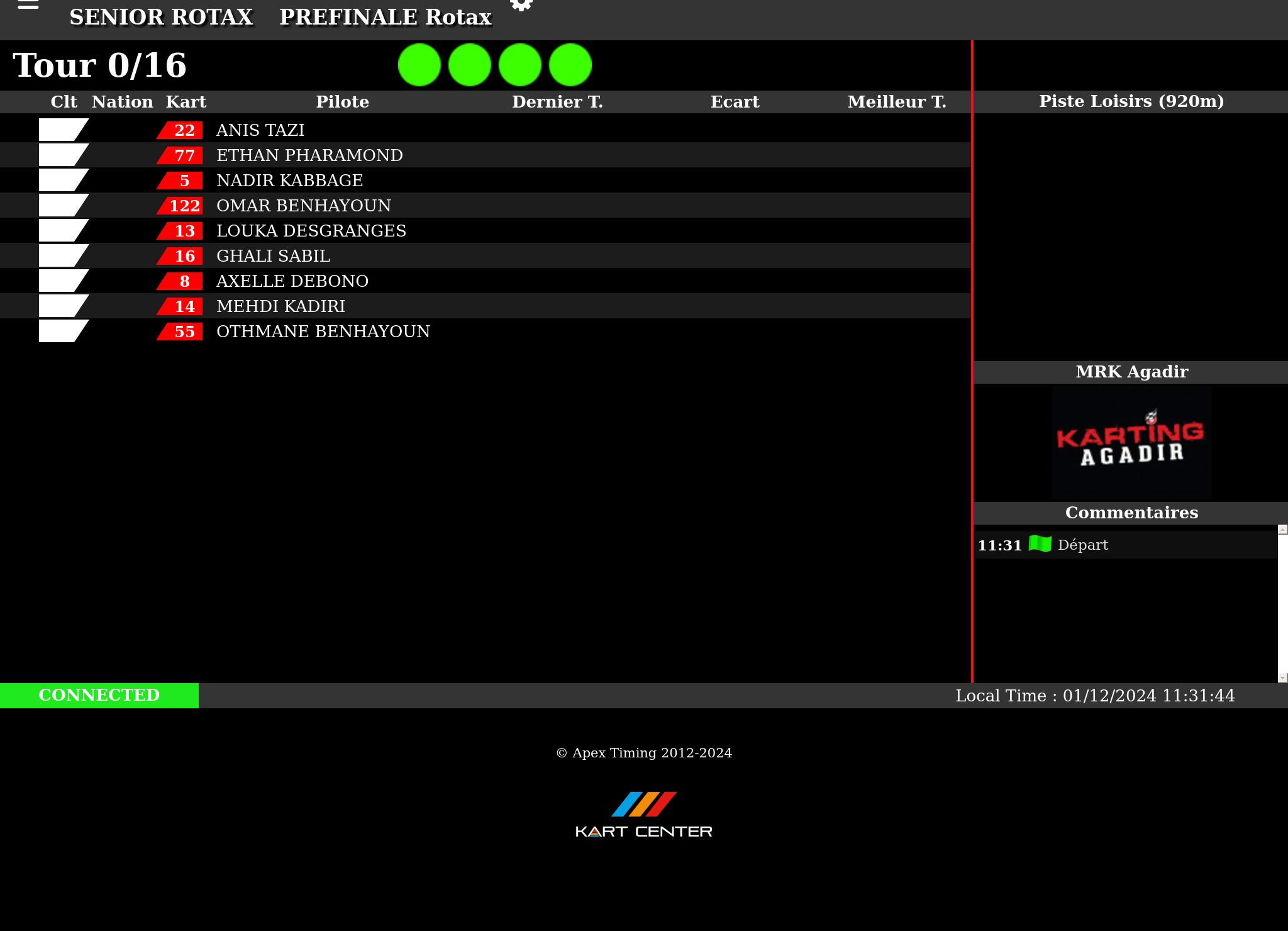Viewport: 1288px width, 931px height.
Task: Open the settings gear icon
Action: pos(521,5)
